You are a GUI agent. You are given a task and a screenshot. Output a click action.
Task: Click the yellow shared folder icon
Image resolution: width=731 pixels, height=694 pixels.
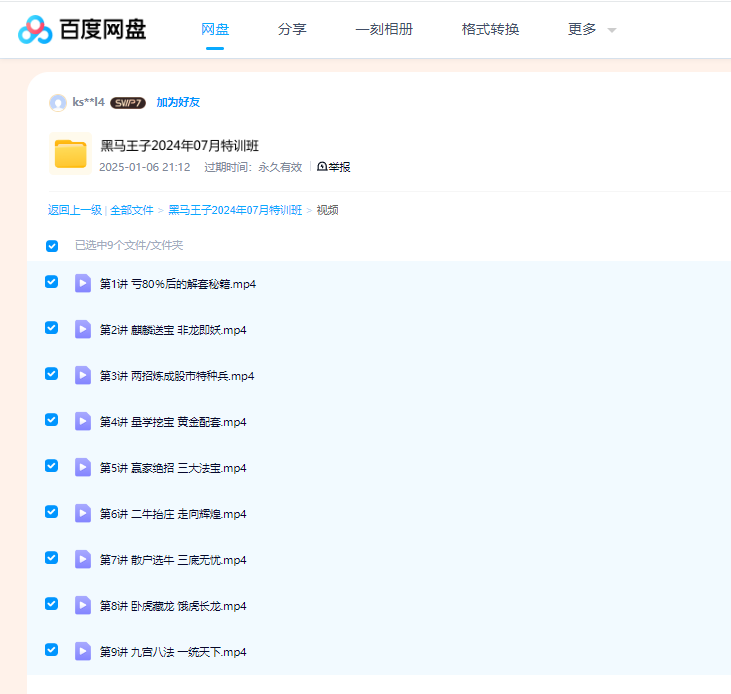pos(70,153)
